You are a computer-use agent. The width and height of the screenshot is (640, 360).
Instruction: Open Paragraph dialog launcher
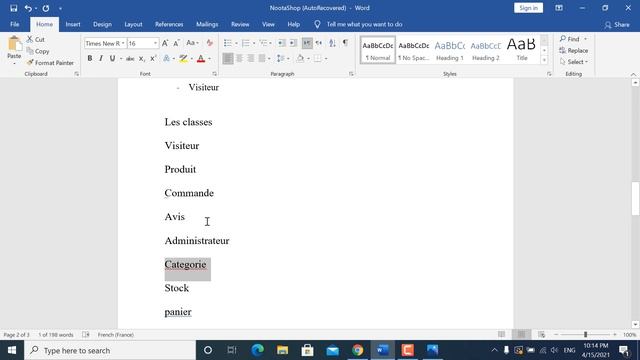pyautogui.click(x=351, y=74)
